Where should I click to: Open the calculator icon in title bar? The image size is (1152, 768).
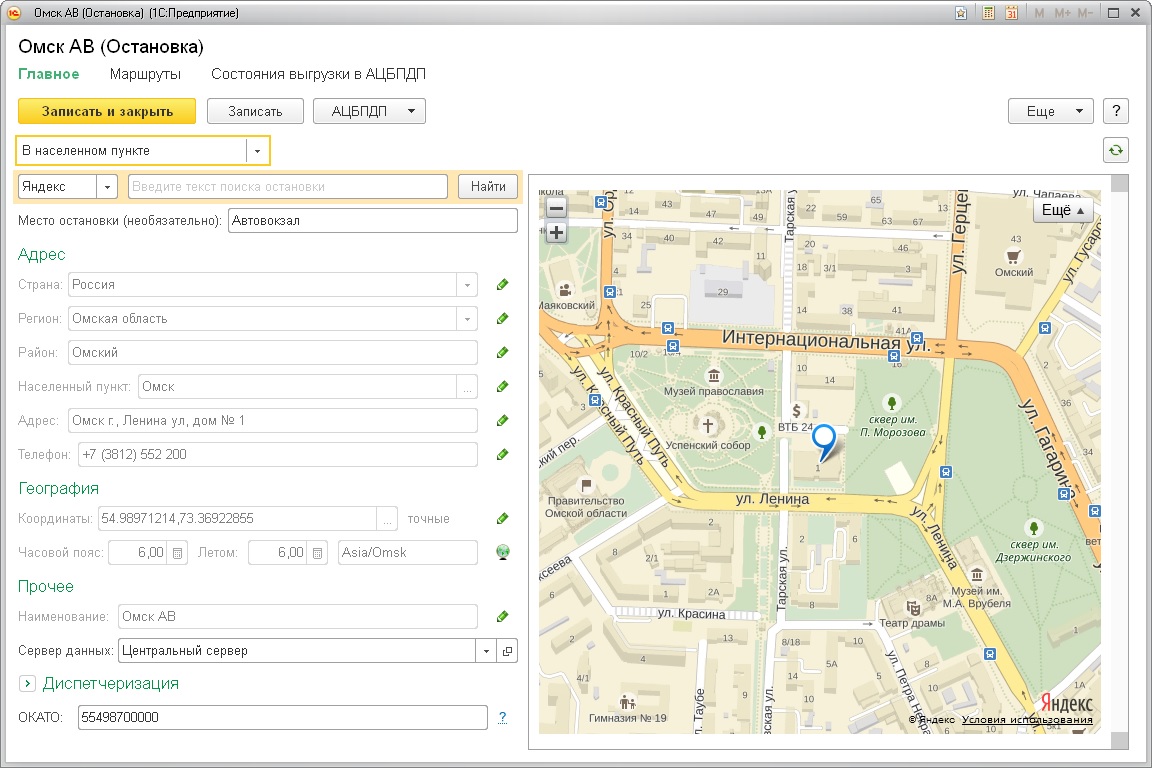click(x=988, y=13)
